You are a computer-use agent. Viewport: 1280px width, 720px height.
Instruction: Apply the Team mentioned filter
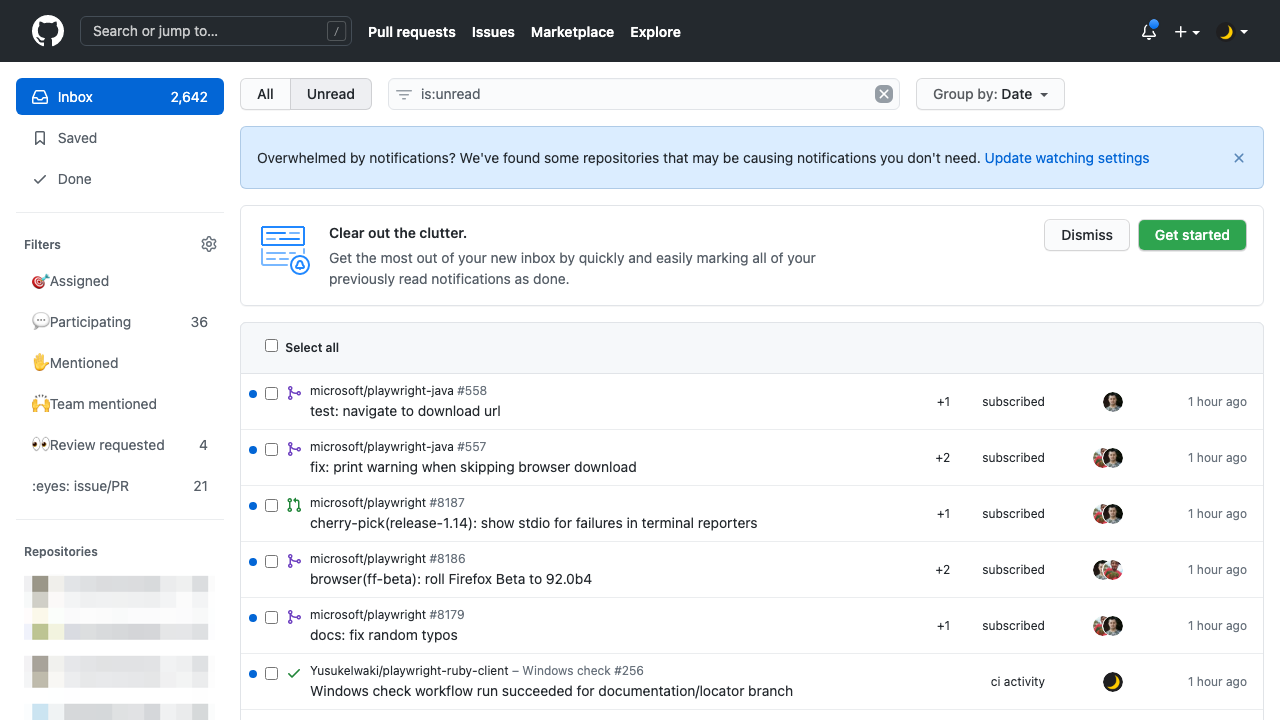(120, 404)
